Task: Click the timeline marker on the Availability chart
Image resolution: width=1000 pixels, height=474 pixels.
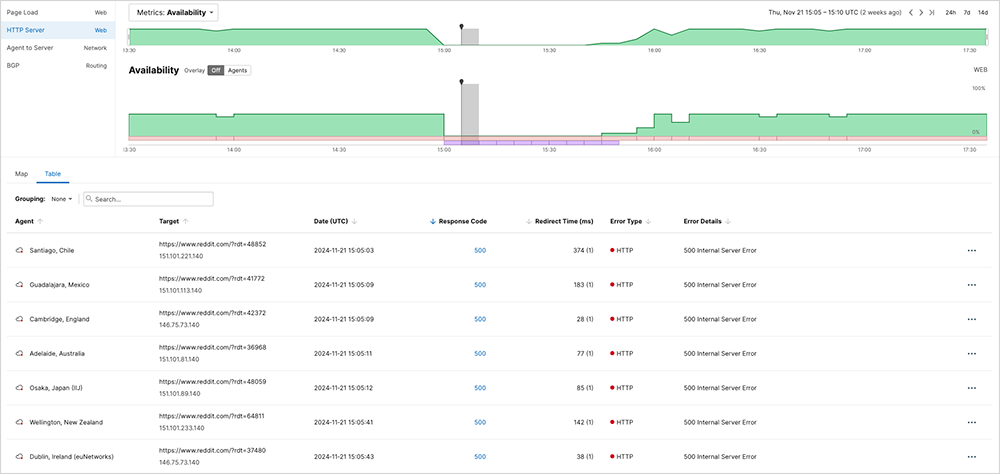Action: [x=461, y=82]
